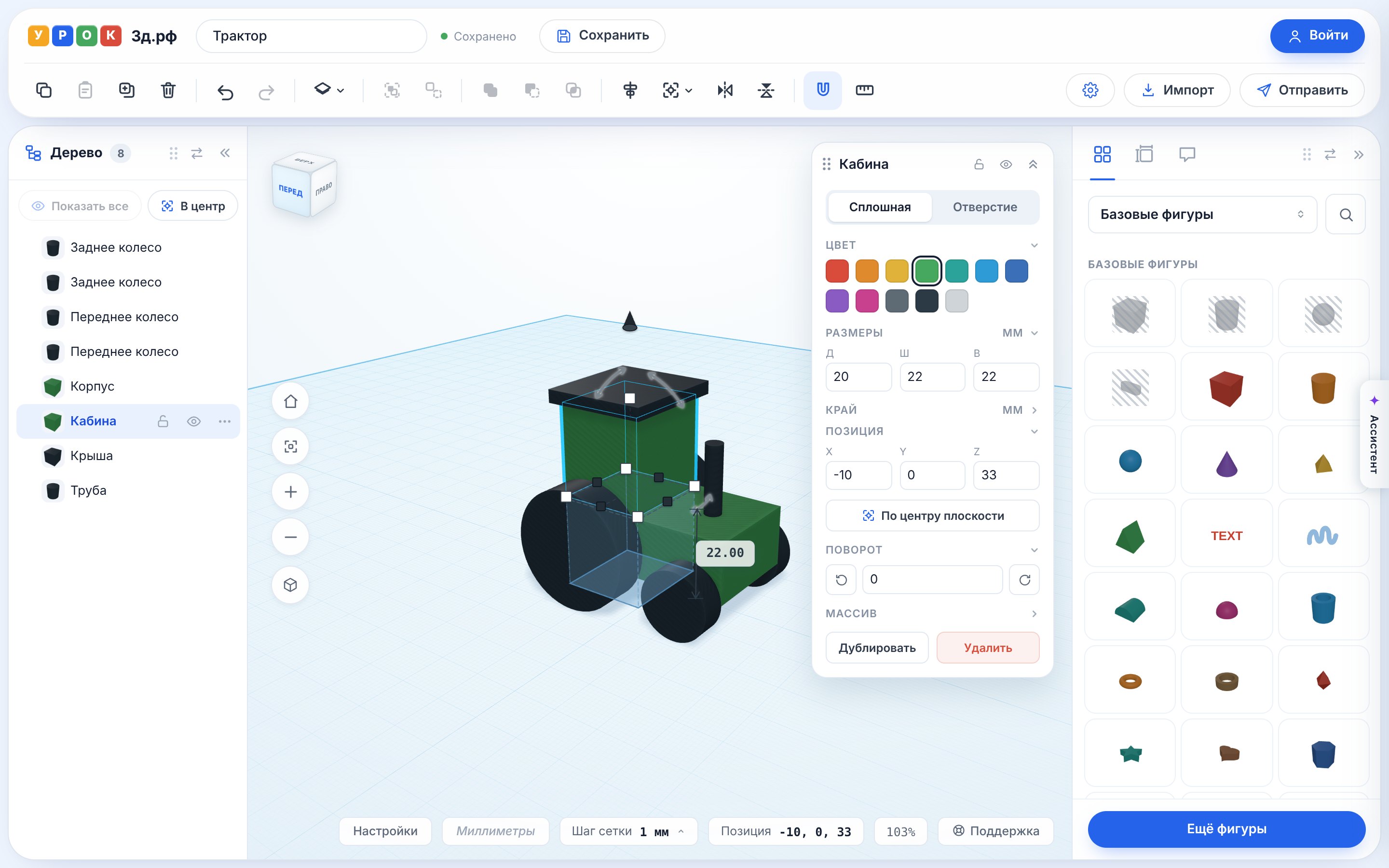
Task: Click the duplicate icon in the toolbar
Action: [x=126, y=90]
